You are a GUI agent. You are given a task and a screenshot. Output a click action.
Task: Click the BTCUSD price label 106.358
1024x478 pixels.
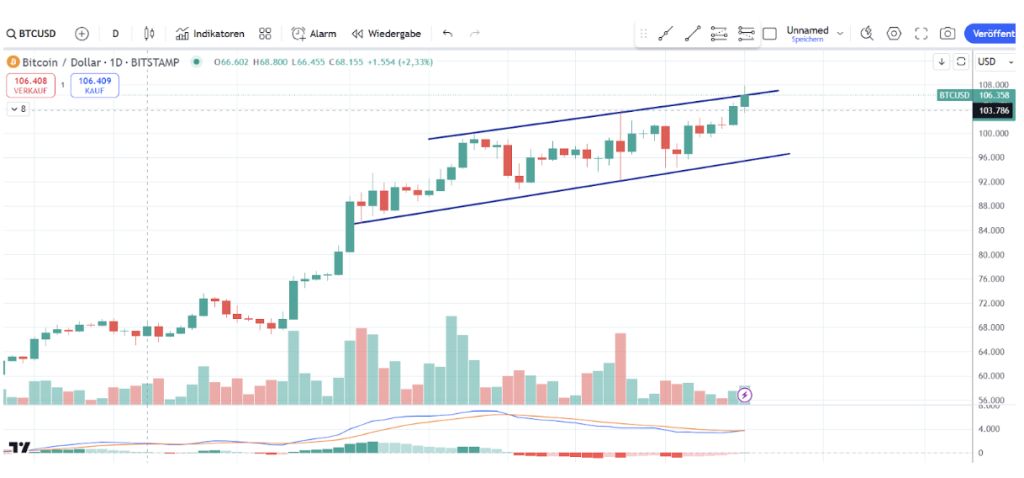[x=977, y=95]
